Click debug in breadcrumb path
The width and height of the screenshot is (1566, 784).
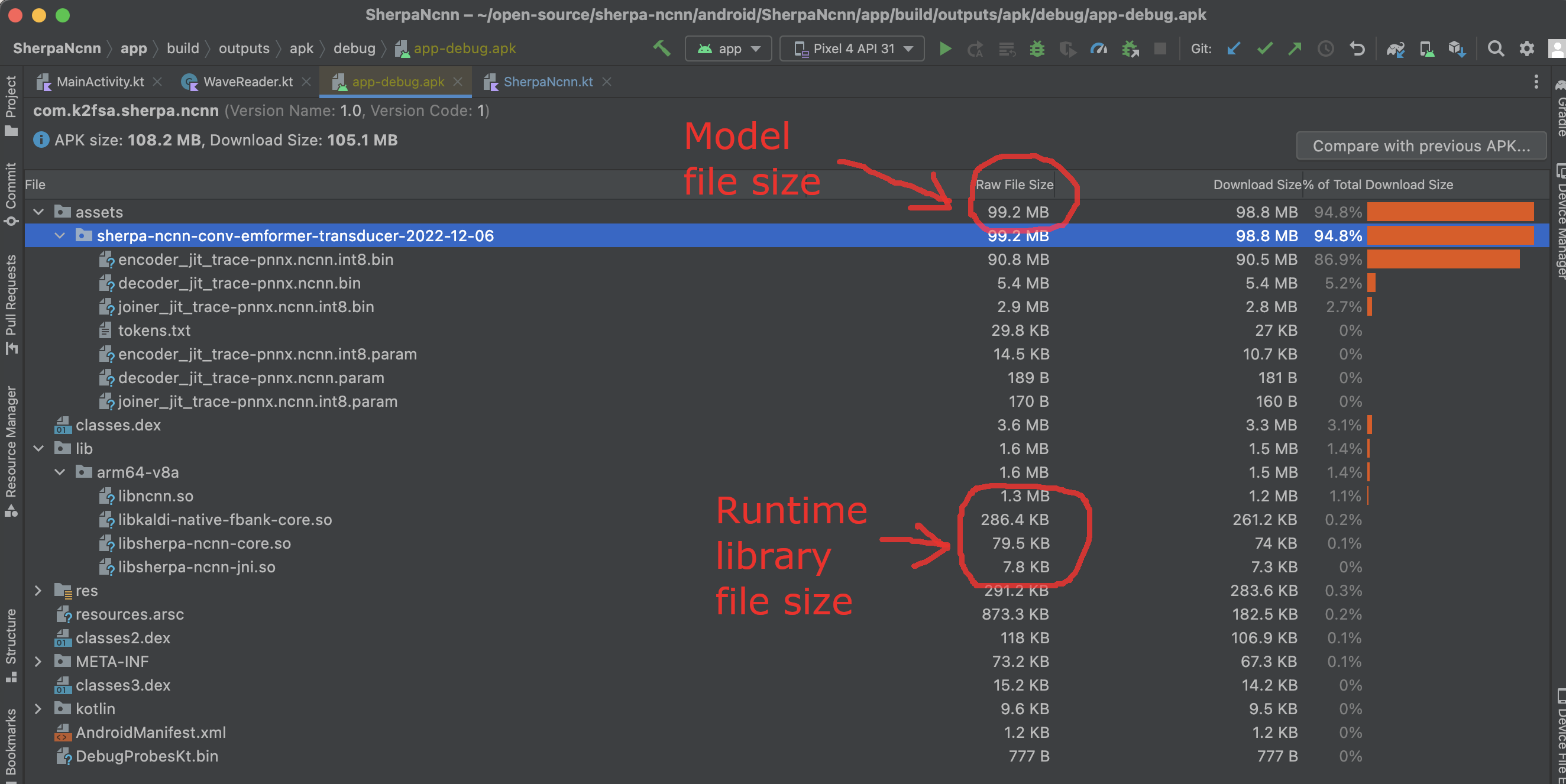coord(354,48)
